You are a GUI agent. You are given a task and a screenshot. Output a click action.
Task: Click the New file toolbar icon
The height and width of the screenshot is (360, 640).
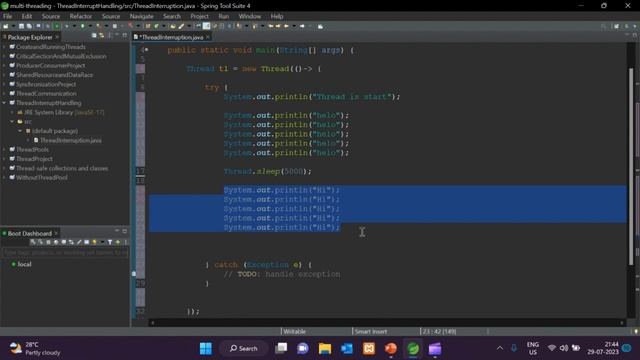click(5, 26)
